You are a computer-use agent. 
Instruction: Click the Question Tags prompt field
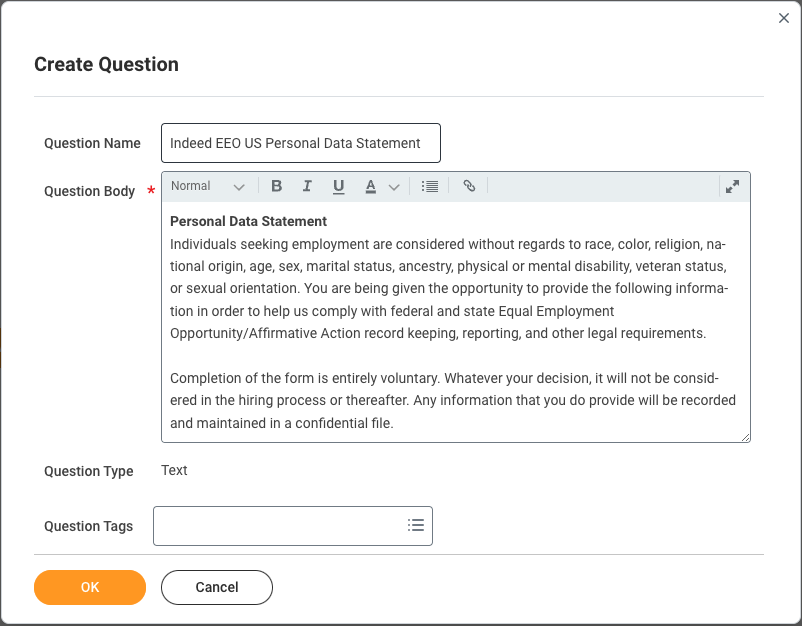[x=293, y=526]
